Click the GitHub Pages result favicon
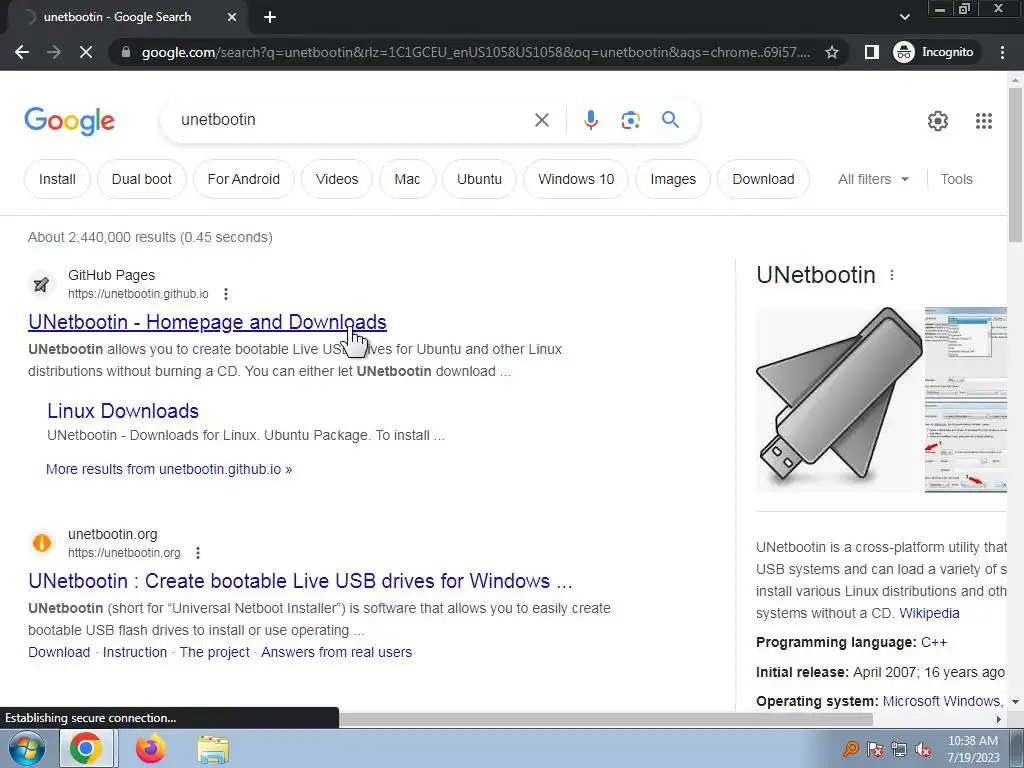Image resolution: width=1024 pixels, height=768 pixels. 41,284
